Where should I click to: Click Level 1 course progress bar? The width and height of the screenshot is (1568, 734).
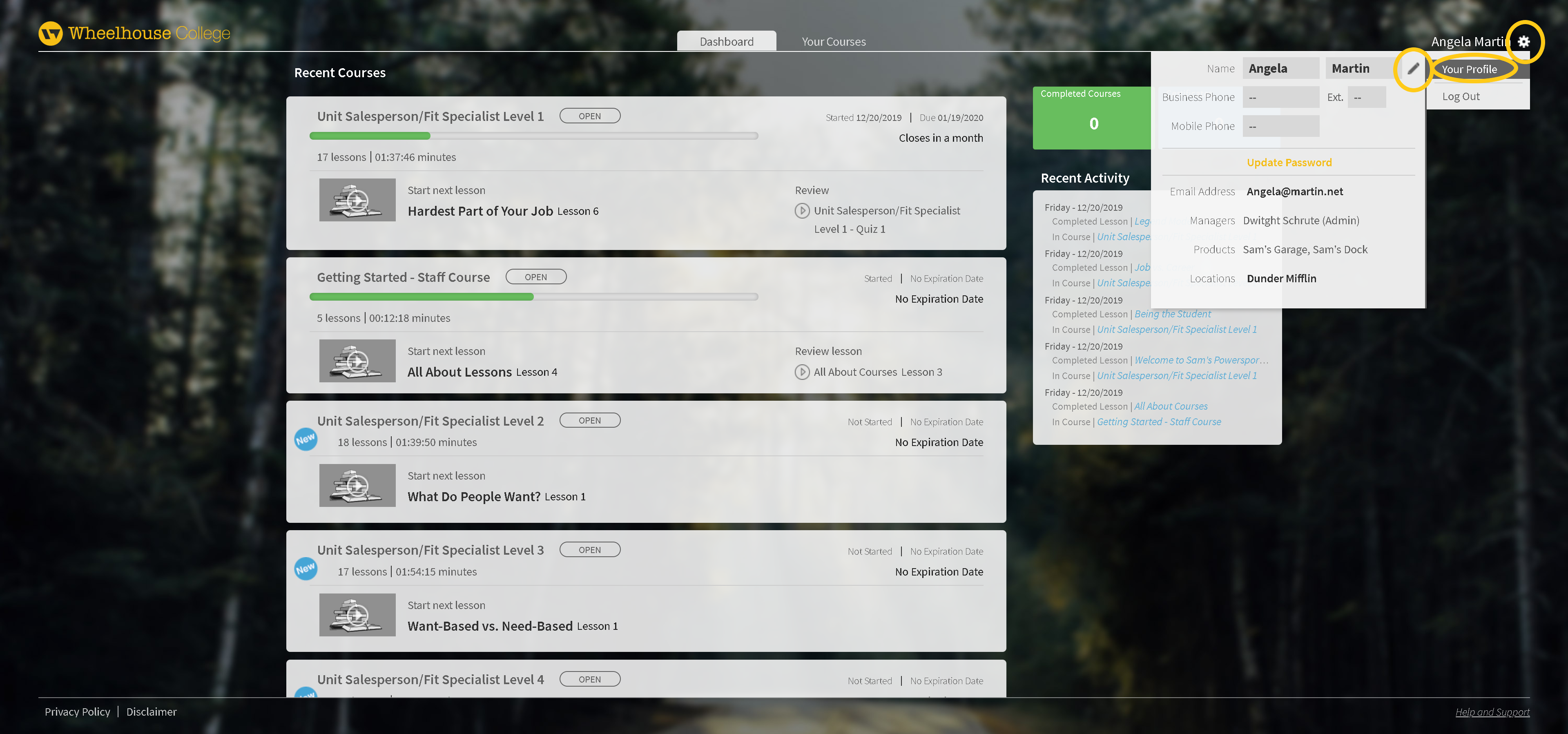(533, 136)
